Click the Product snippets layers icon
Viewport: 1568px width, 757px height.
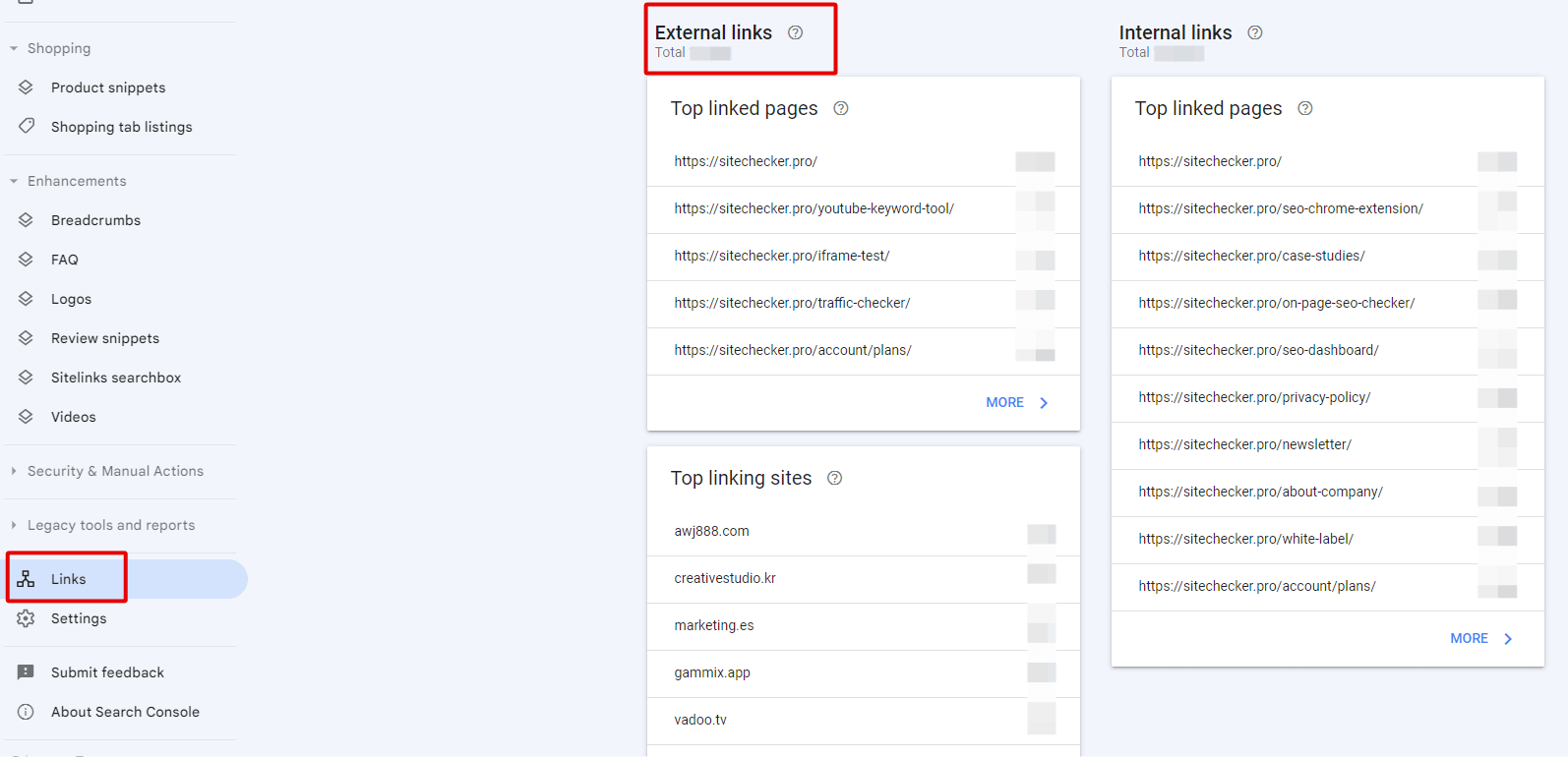pos(27,87)
